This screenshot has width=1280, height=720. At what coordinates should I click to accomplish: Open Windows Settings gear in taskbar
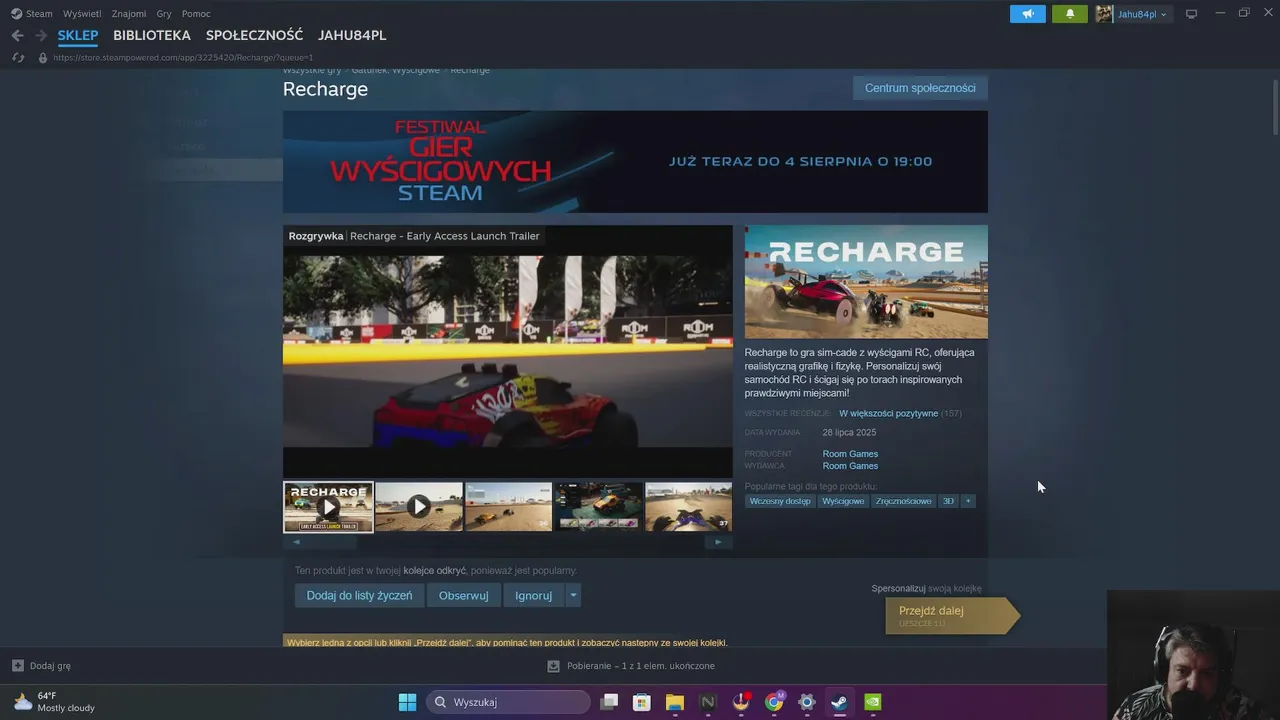point(807,702)
